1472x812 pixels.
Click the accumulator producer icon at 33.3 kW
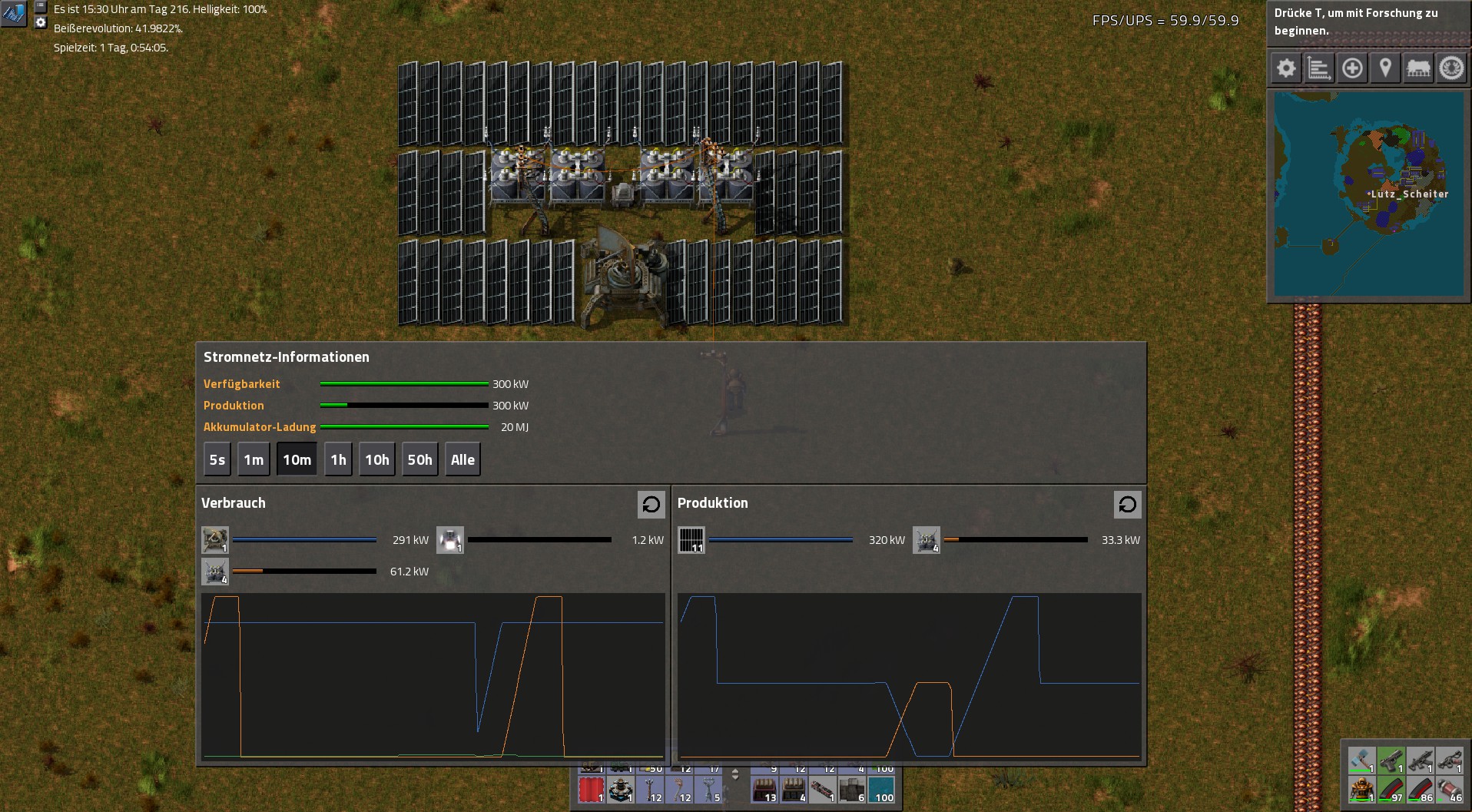click(x=927, y=540)
